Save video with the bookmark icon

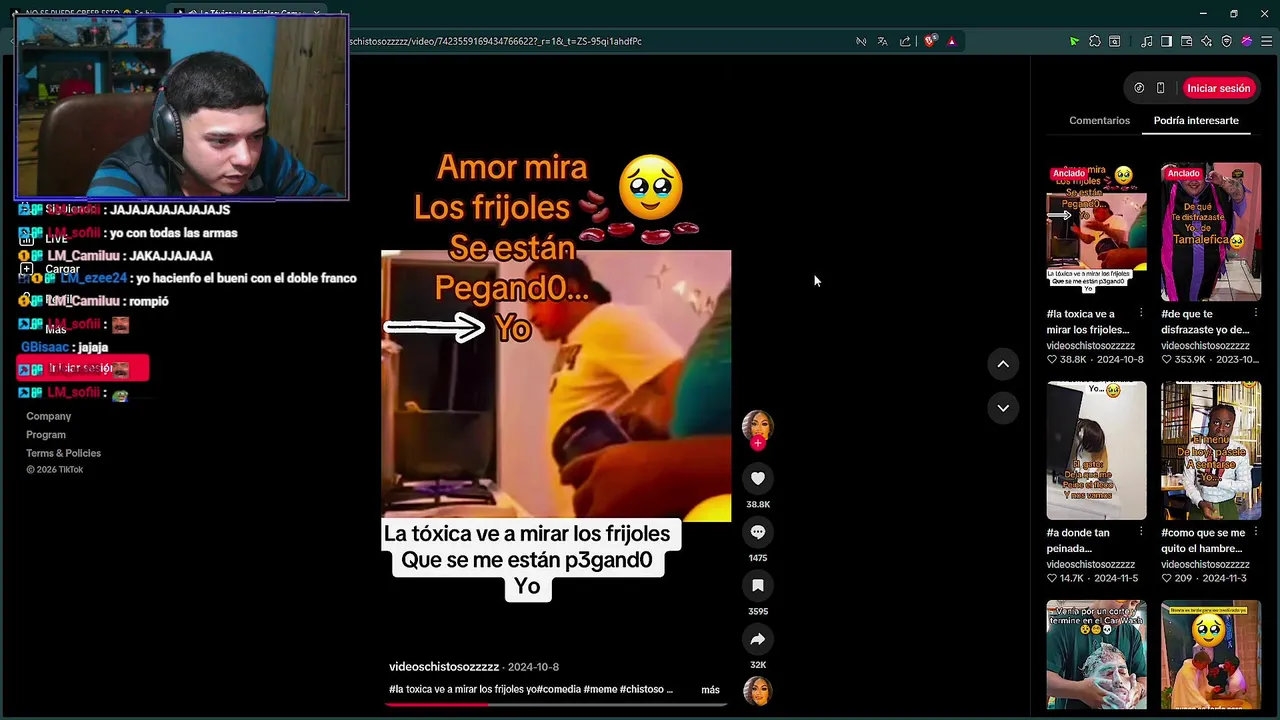[758, 586]
